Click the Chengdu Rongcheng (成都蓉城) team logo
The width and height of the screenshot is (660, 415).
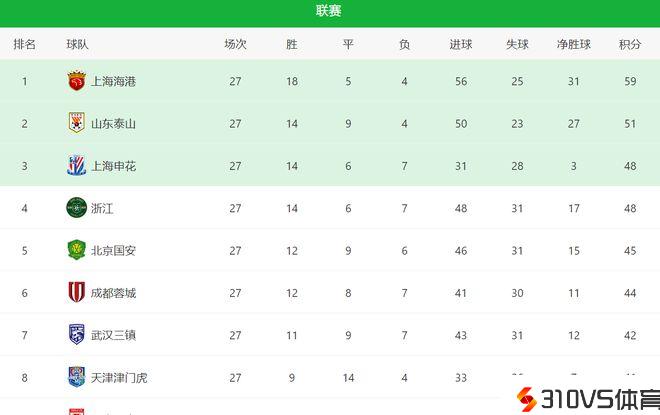(x=76, y=292)
